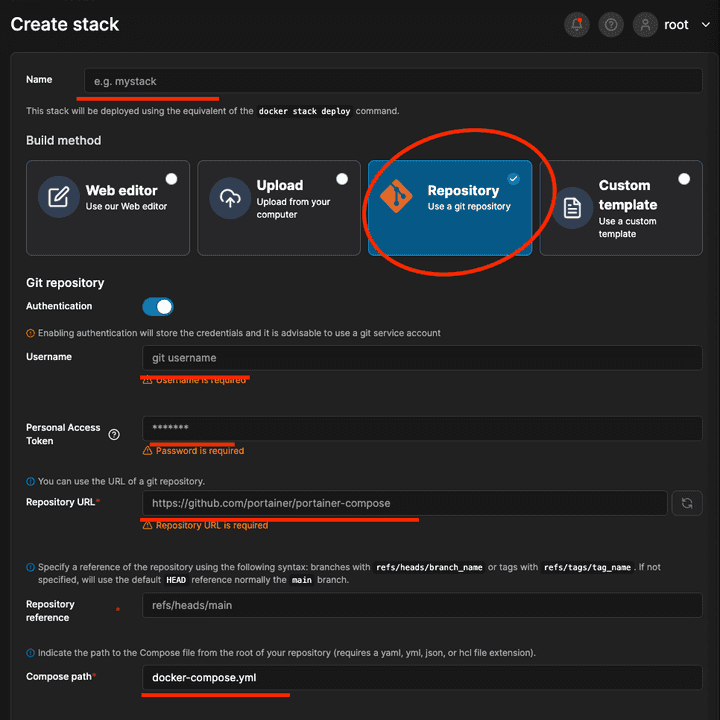The height and width of the screenshot is (720, 720).
Task: Select the Web editor radio button
Action: (172, 179)
